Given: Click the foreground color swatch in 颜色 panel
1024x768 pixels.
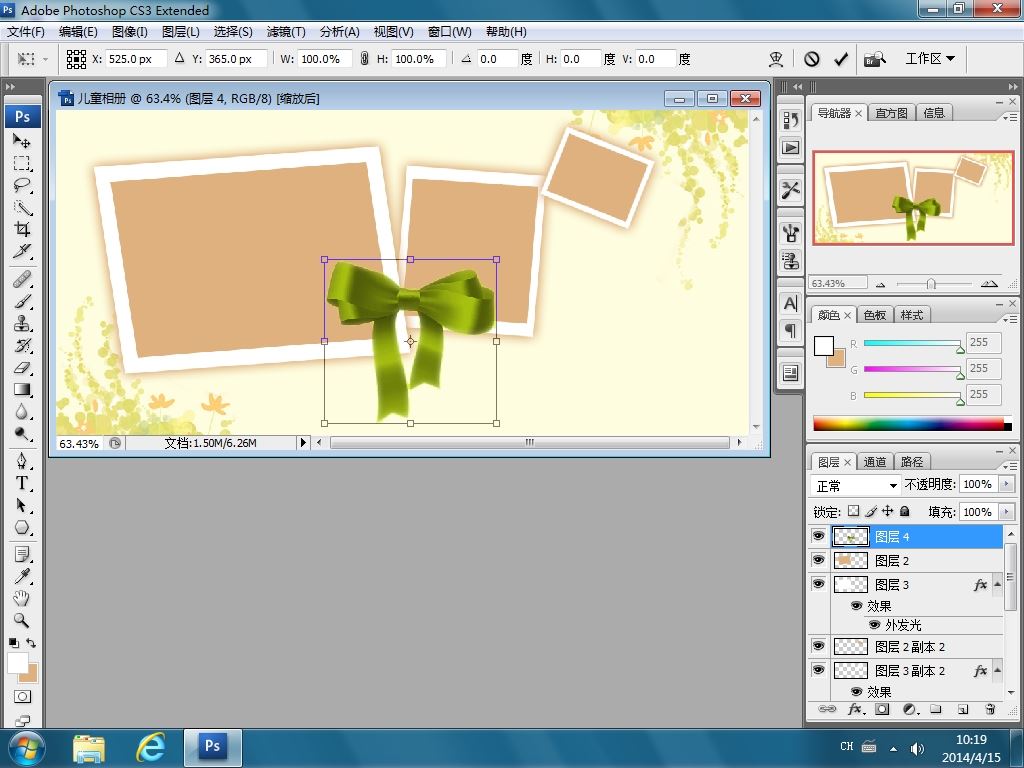Looking at the screenshot, I should click(823, 346).
